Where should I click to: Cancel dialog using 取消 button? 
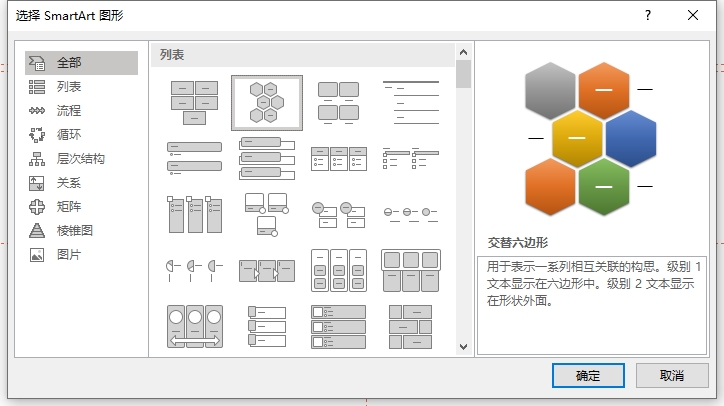pos(672,376)
